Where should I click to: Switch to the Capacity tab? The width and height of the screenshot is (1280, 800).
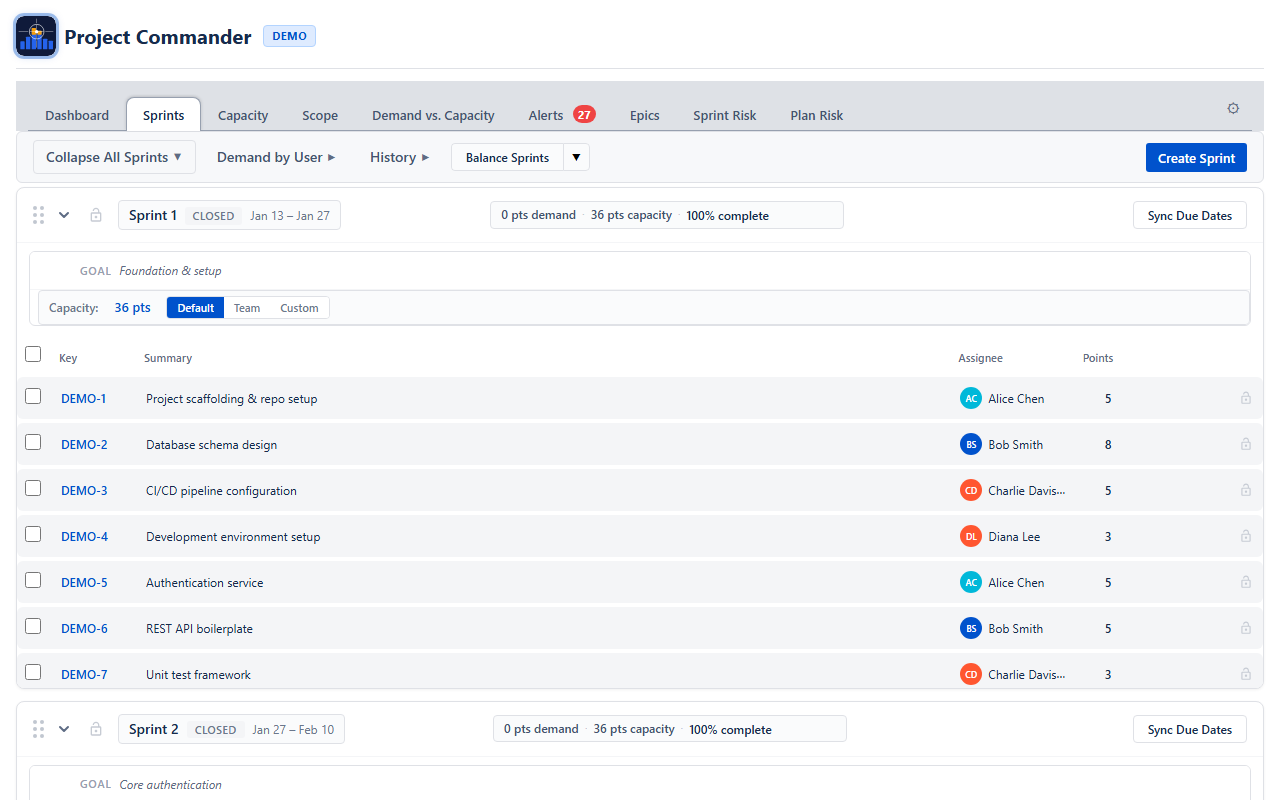(x=242, y=115)
